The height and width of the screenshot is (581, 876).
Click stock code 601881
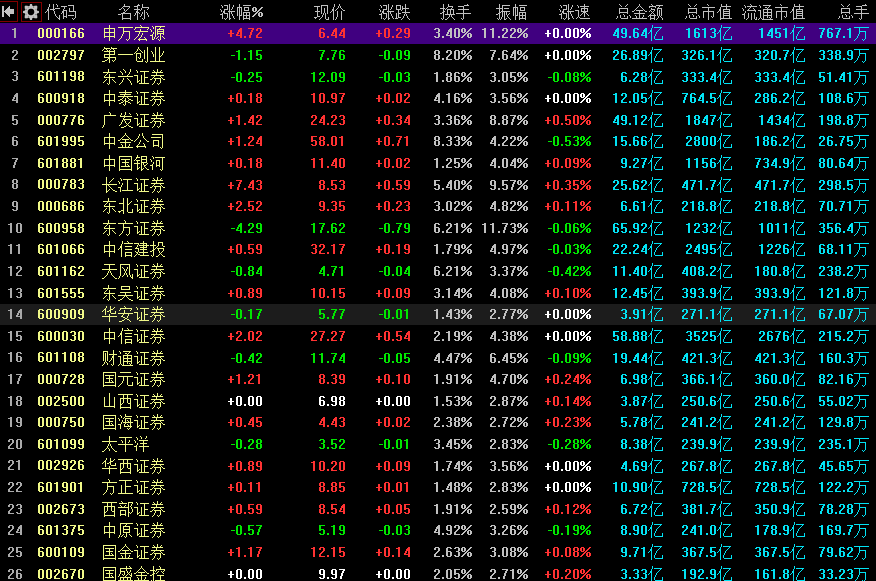[x=61, y=163]
